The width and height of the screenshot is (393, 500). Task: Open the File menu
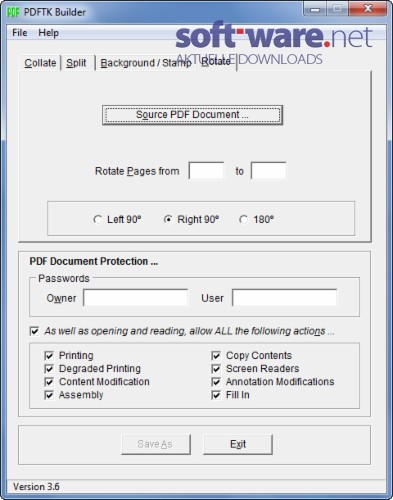pos(20,33)
